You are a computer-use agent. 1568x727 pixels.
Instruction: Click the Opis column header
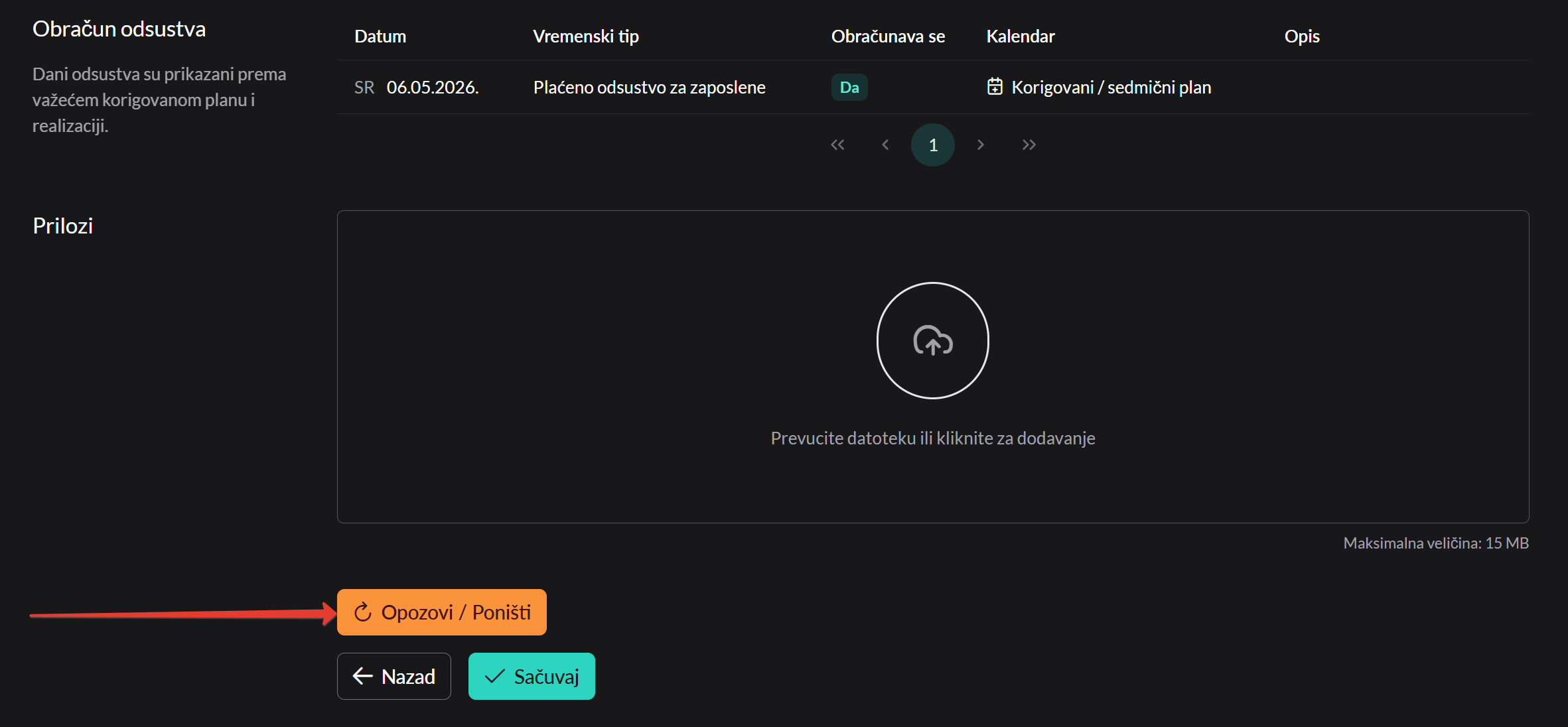point(1301,36)
